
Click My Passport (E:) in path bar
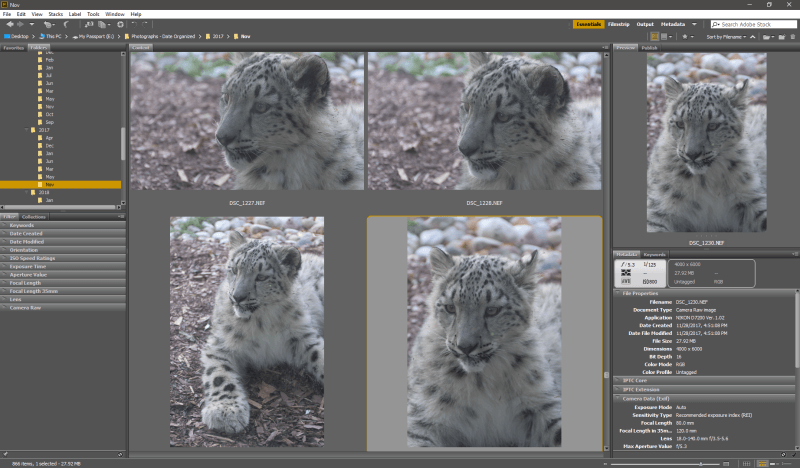[93, 37]
